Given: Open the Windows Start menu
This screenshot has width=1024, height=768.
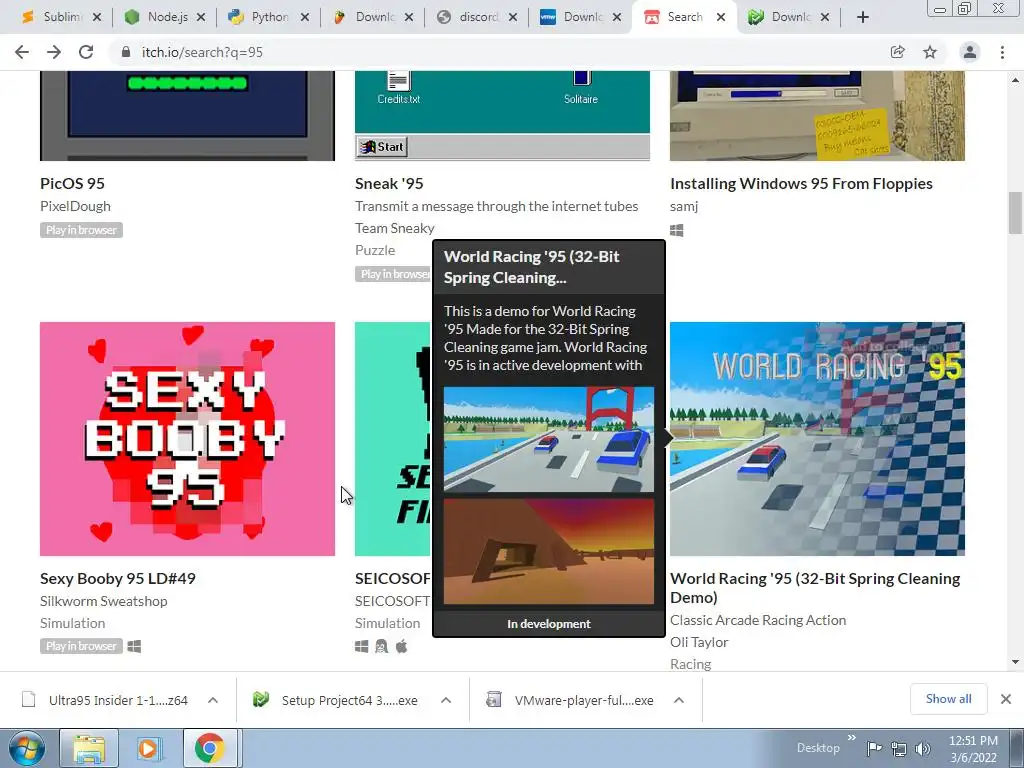Looking at the screenshot, I should coord(25,748).
